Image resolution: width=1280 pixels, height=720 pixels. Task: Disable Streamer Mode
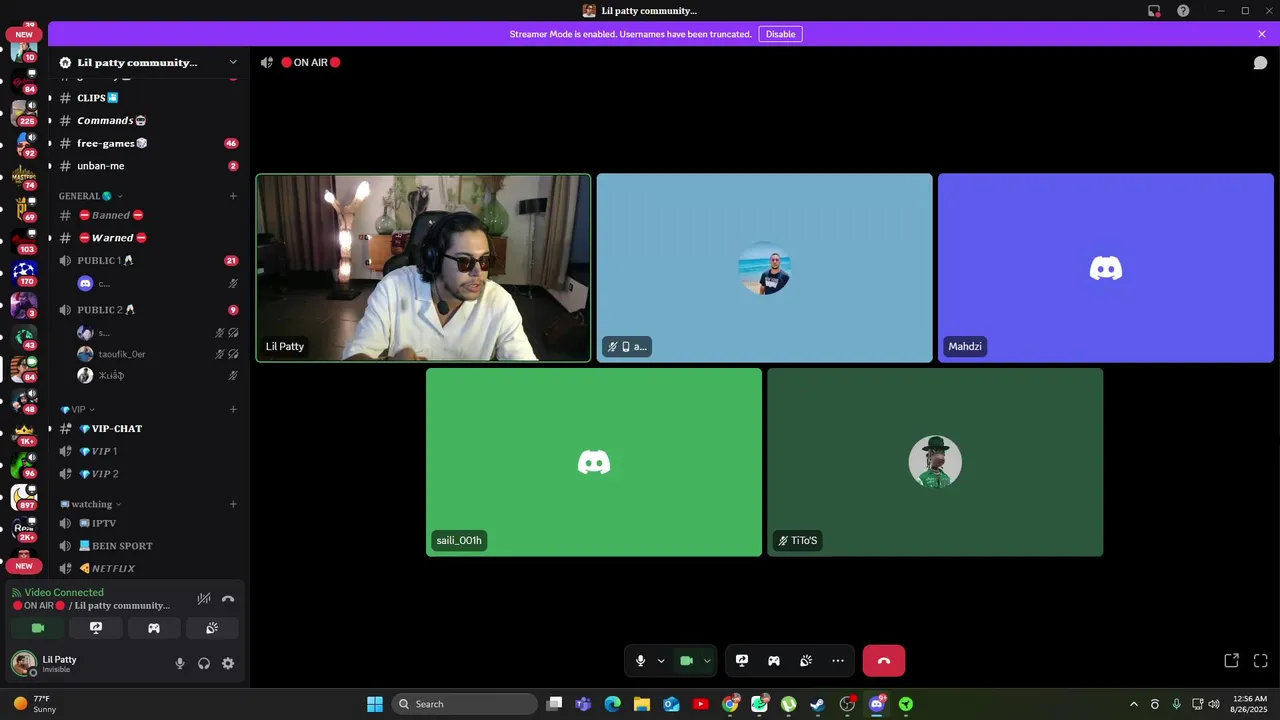point(781,34)
